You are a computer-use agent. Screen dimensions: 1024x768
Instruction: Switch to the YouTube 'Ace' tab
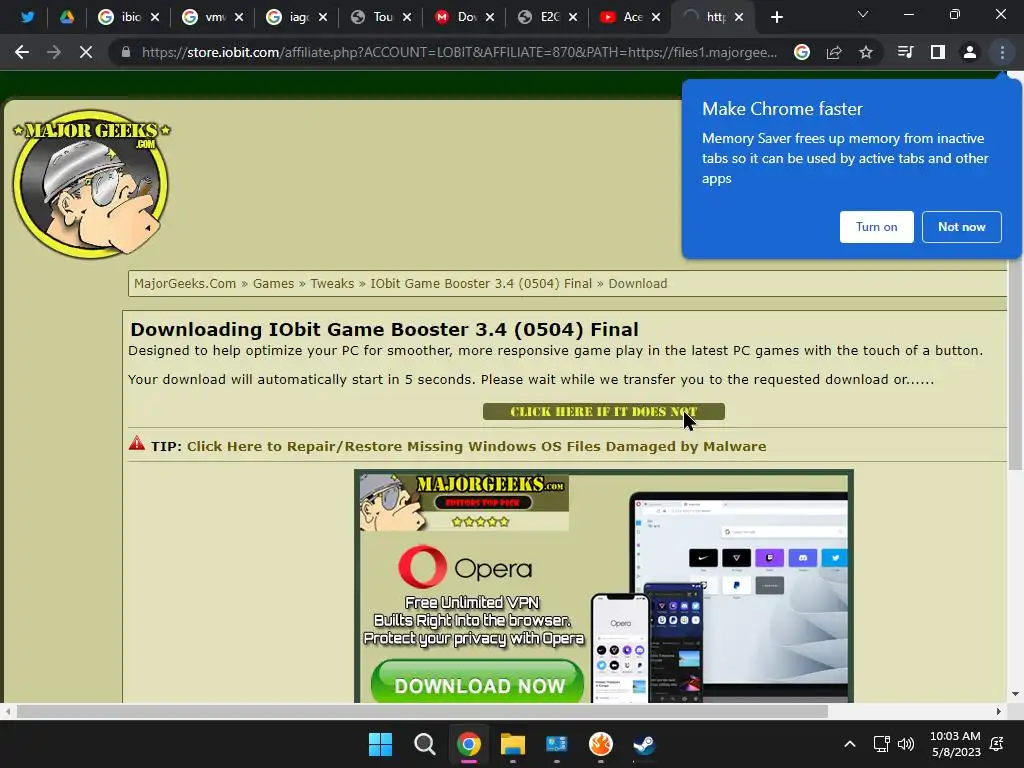coord(631,17)
